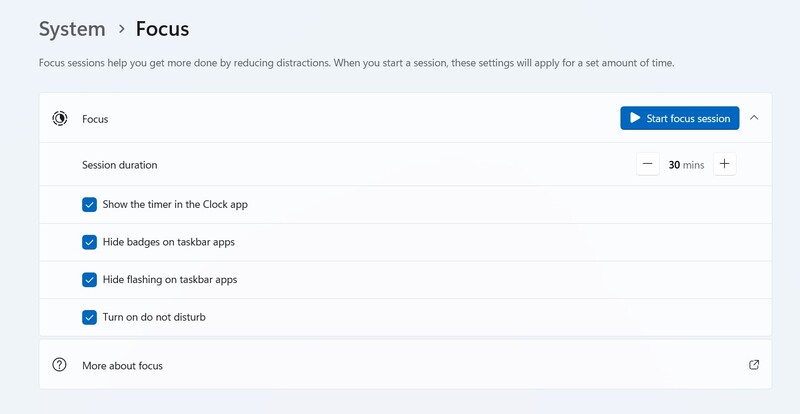Start focus session

click(680, 118)
